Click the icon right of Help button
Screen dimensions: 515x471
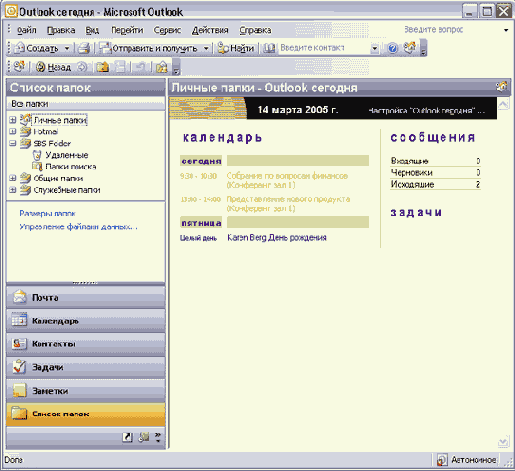(x=410, y=48)
